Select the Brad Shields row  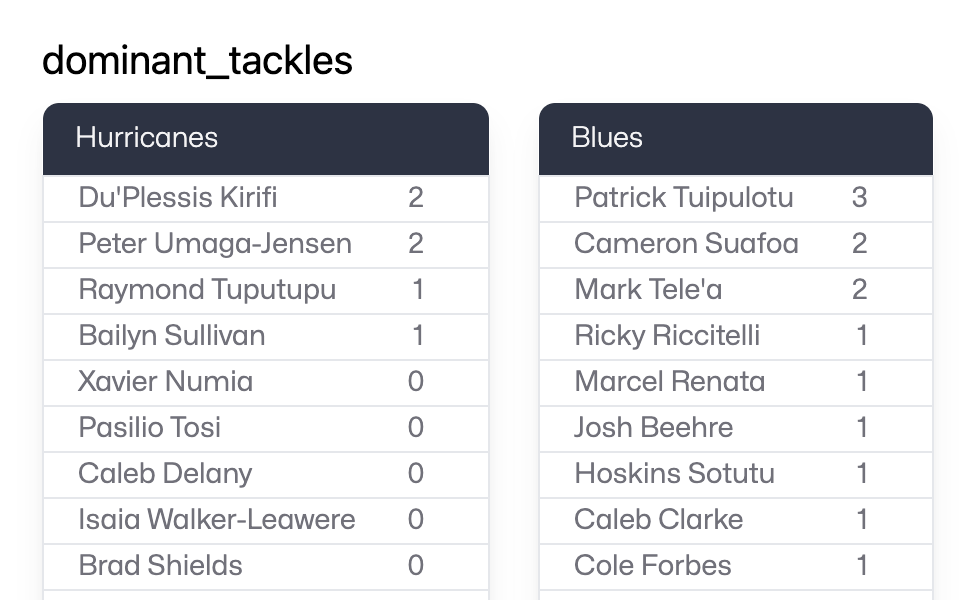(x=161, y=566)
